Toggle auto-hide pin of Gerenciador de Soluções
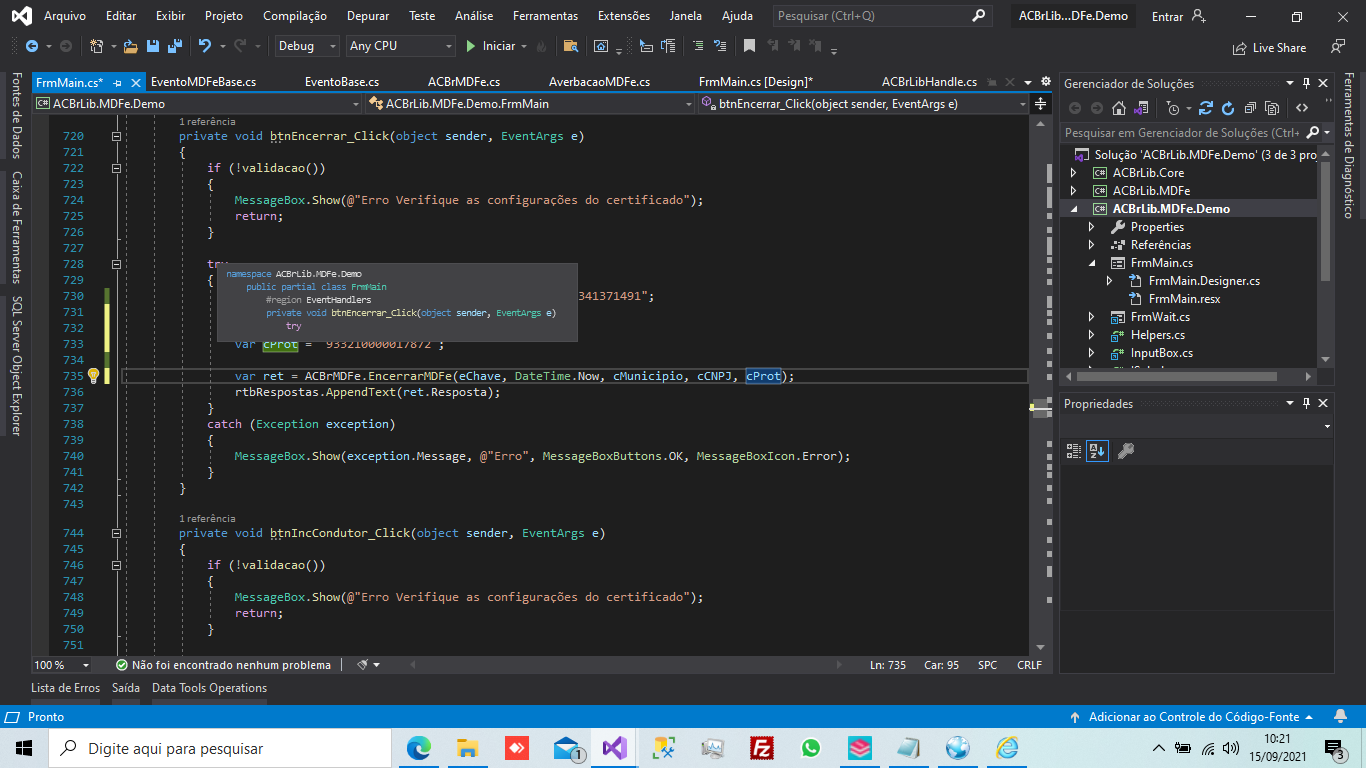Image resolution: width=1366 pixels, height=768 pixels. pos(1306,84)
